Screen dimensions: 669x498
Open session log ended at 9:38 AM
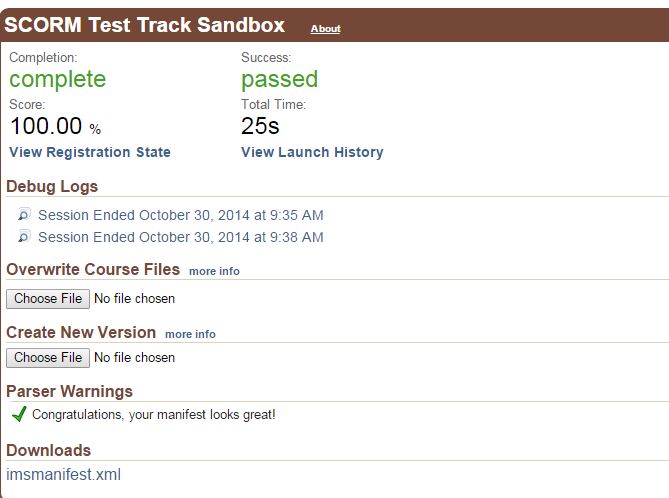(180, 237)
